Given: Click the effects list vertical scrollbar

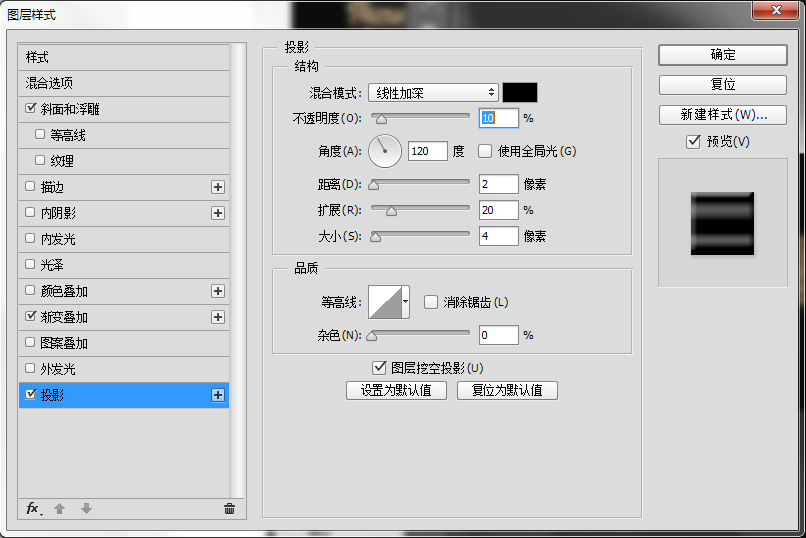Looking at the screenshot, I should (237, 271).
